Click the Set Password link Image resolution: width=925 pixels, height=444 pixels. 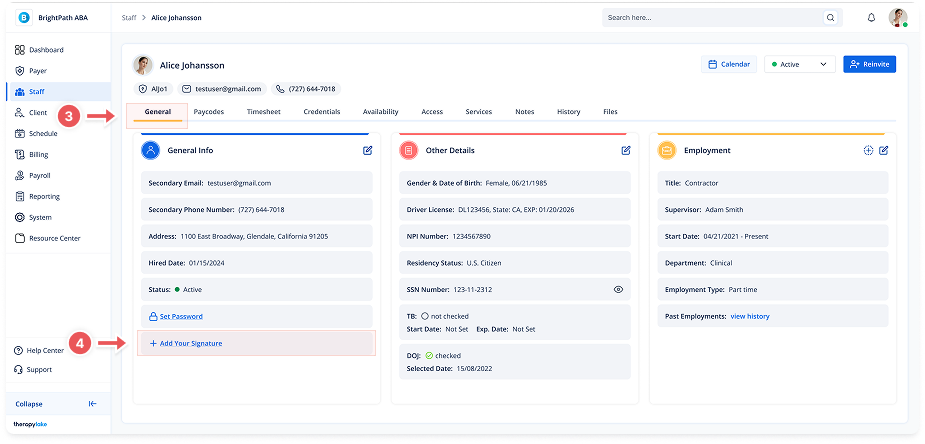coord(181,316)
